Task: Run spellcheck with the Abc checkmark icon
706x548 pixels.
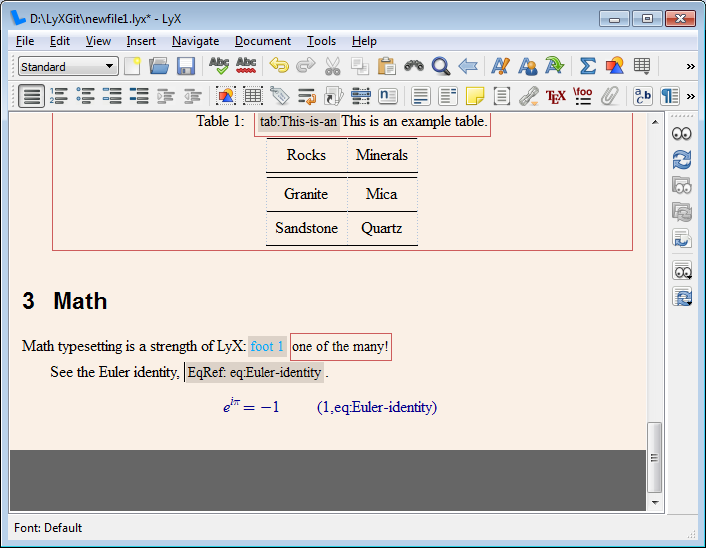Action: pyautogui.click(x=219, y=66)
